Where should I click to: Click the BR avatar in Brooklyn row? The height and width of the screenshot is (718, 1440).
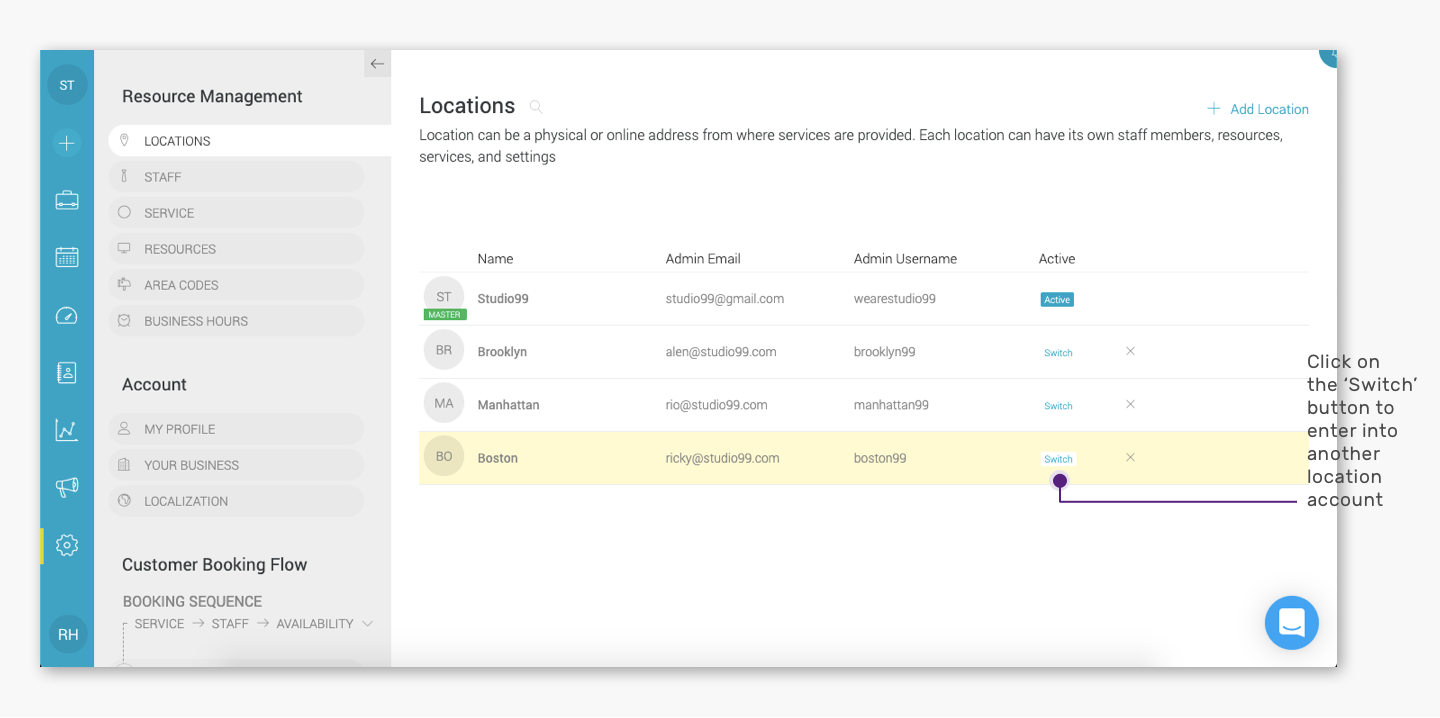click(444, 350)
